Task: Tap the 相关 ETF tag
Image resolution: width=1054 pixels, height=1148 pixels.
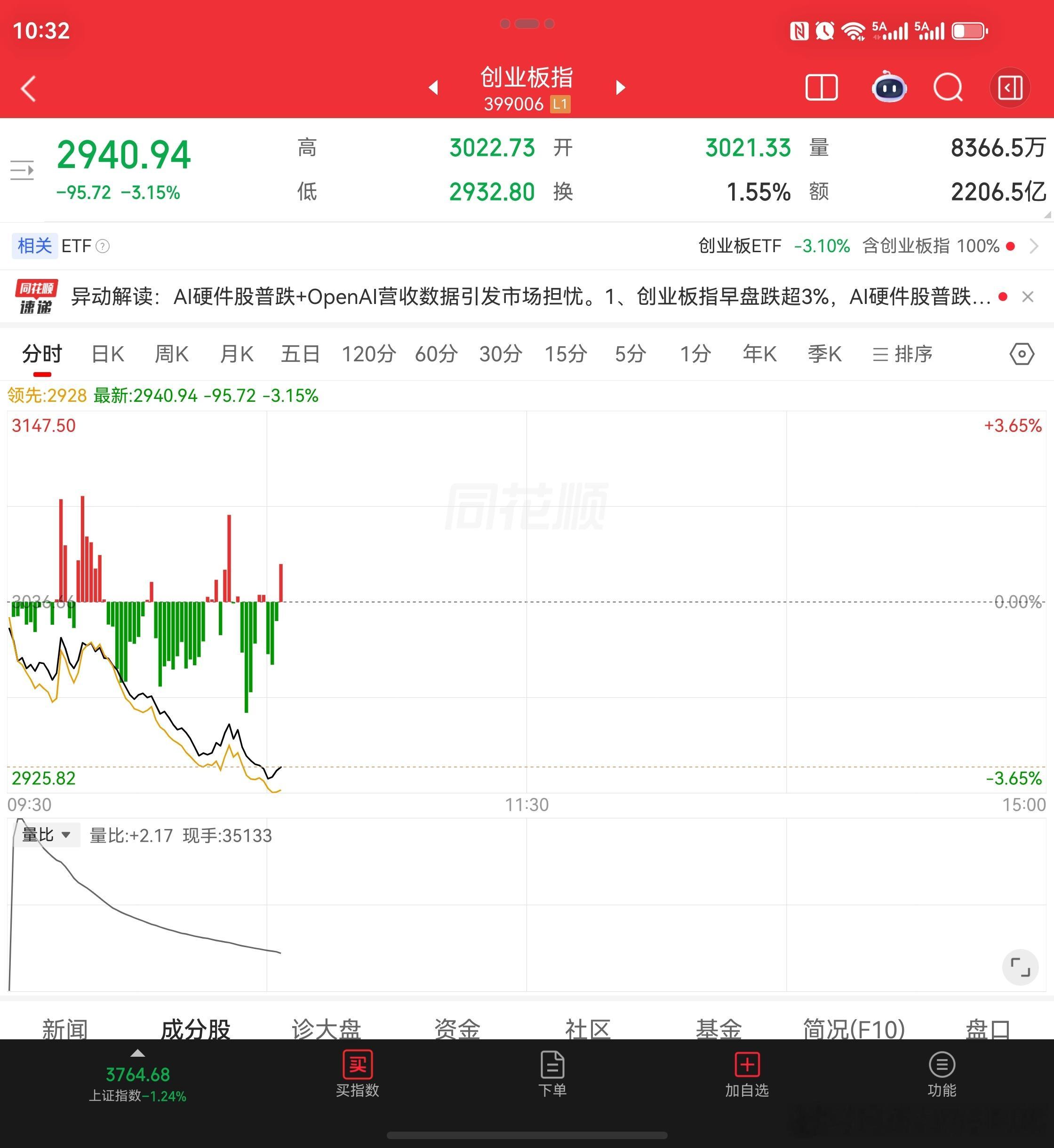Action: 35,247
